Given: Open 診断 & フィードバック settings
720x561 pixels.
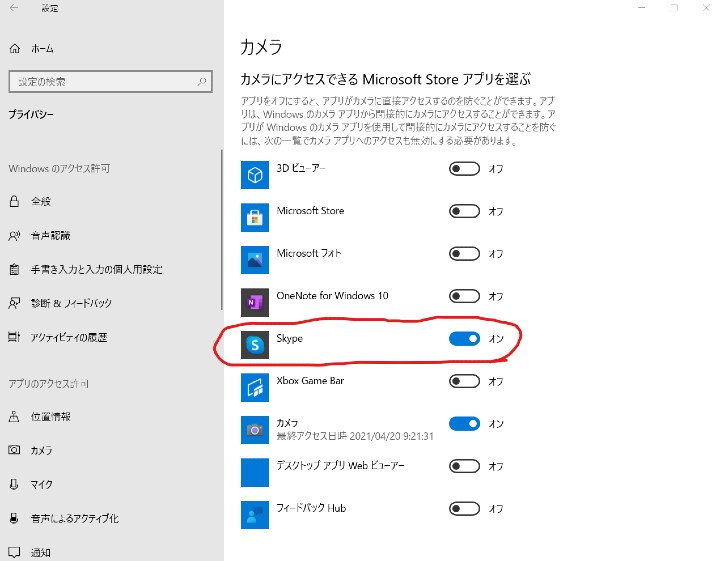Looking at the screenshot, I should (x=71, y=303).
